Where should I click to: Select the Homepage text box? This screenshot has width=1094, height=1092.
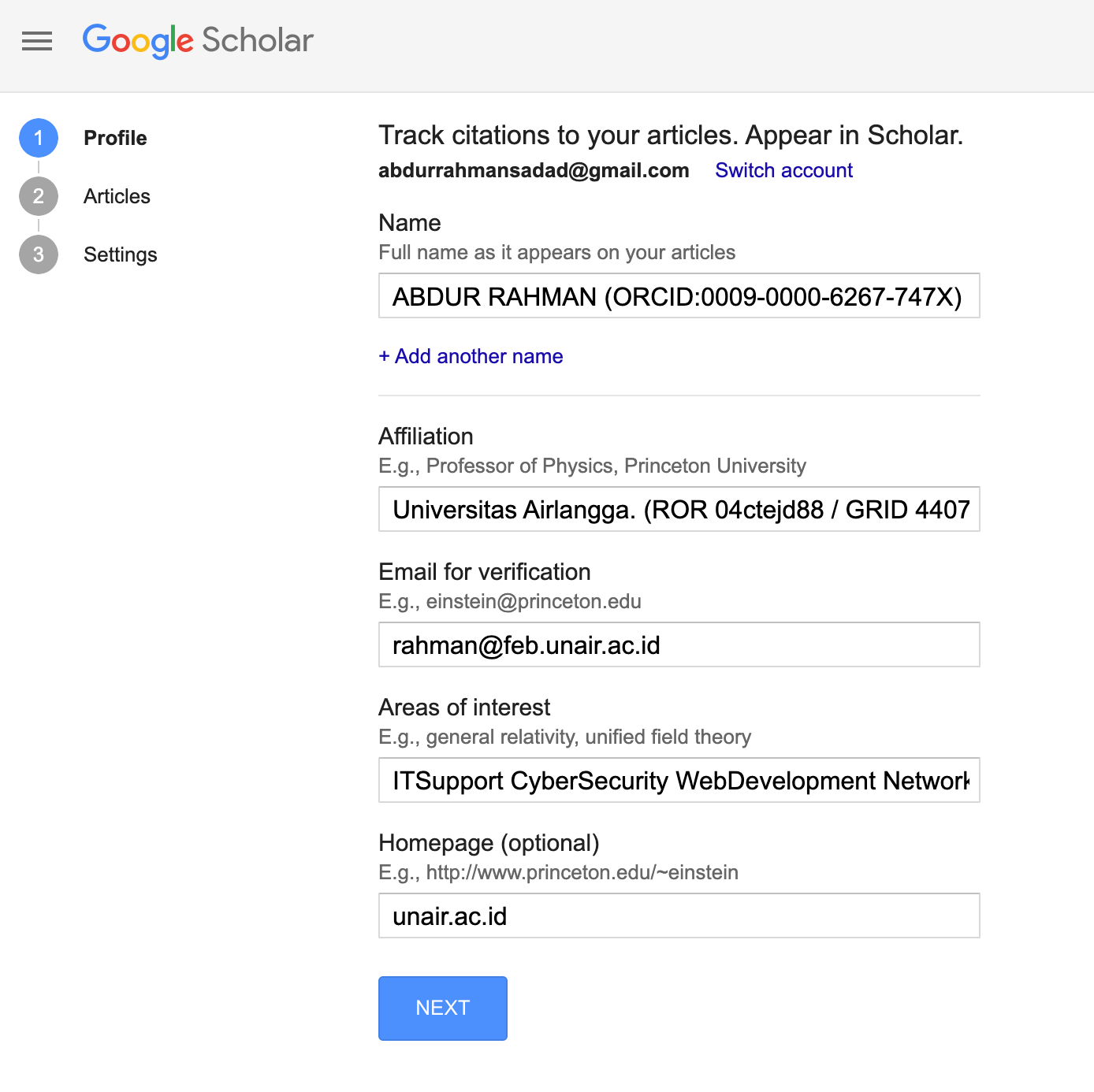click(x=679, y=916)
